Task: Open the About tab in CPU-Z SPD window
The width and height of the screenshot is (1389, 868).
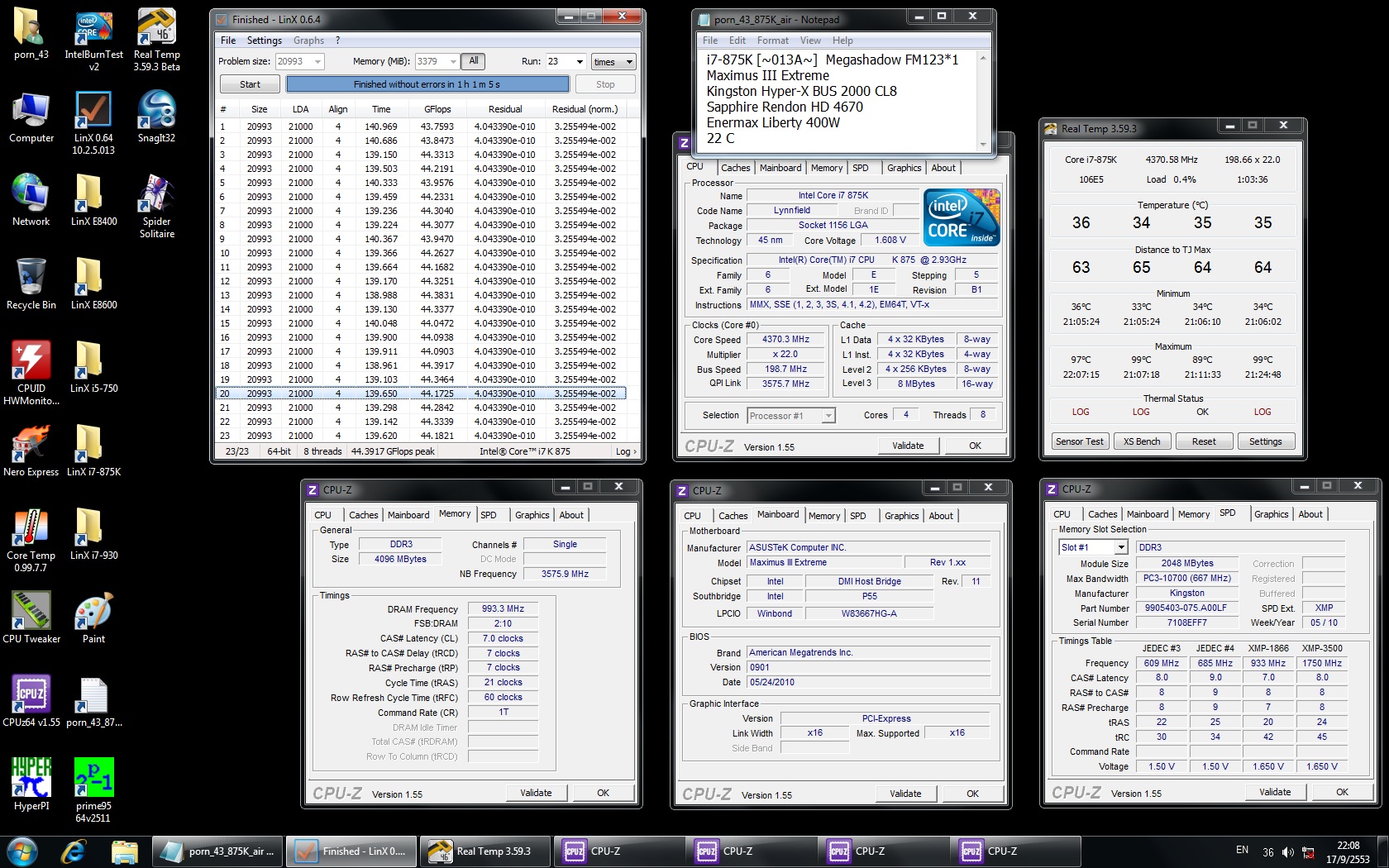Action: (x=1310, y=514)
